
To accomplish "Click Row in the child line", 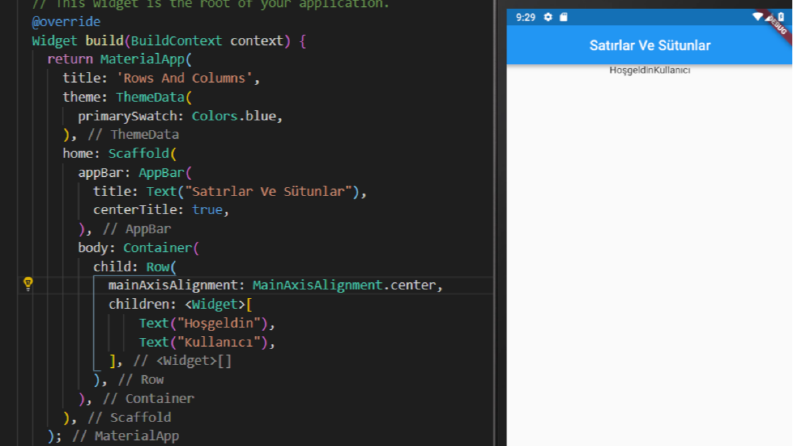I will pos(158,266).
